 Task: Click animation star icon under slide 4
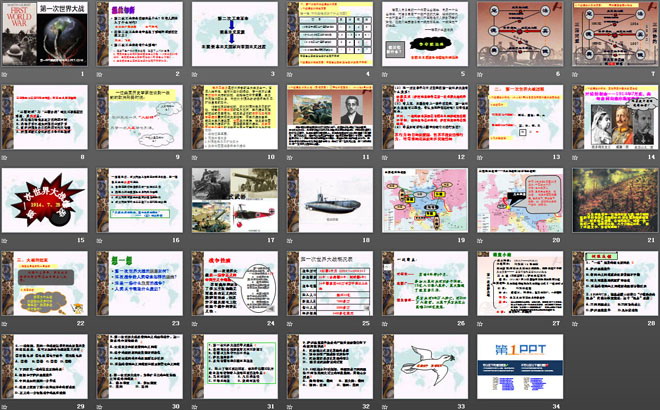point(290,75)
